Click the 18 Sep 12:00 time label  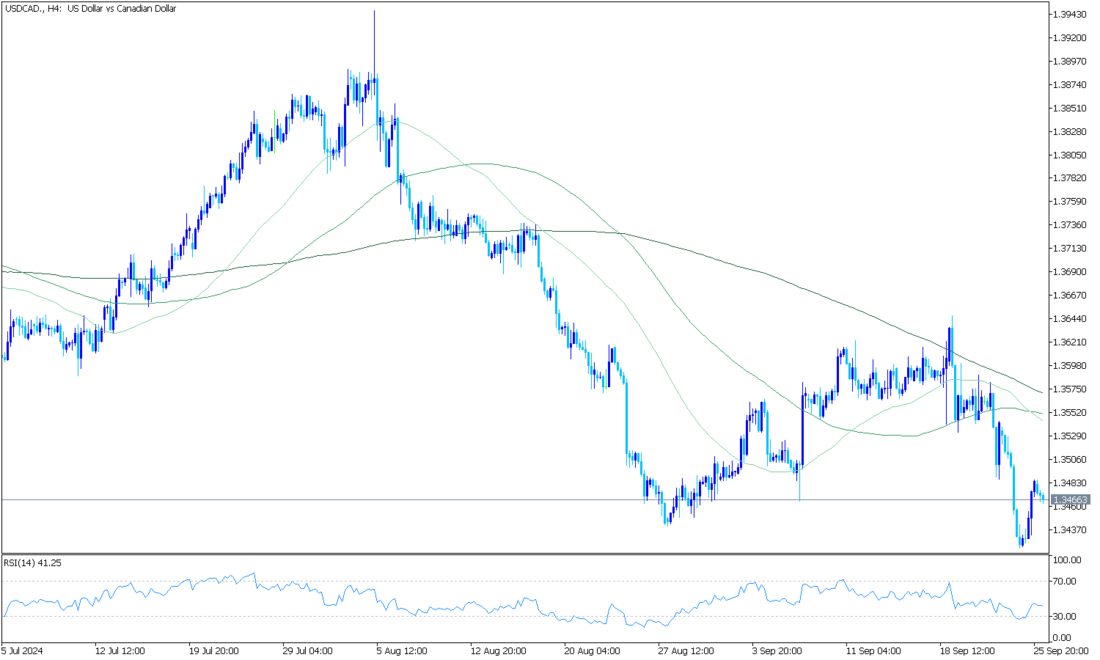coord(966,651)
